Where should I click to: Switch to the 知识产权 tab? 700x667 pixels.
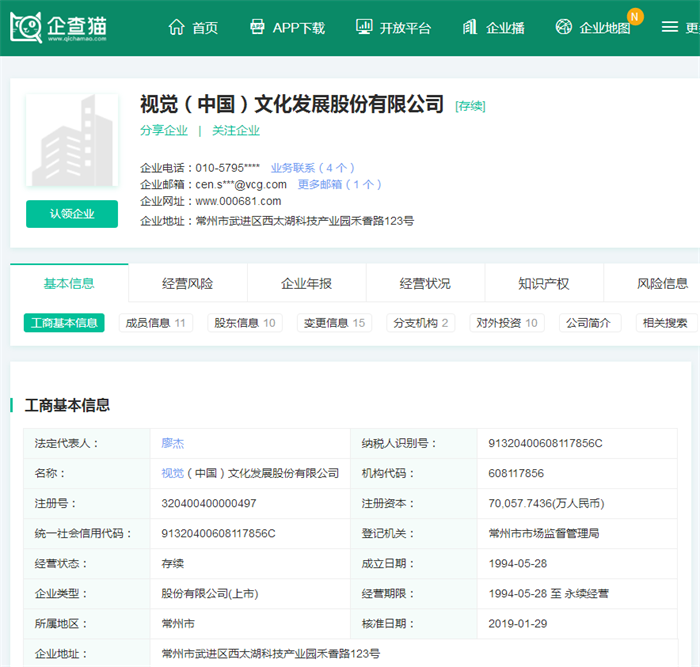[544, 283]
